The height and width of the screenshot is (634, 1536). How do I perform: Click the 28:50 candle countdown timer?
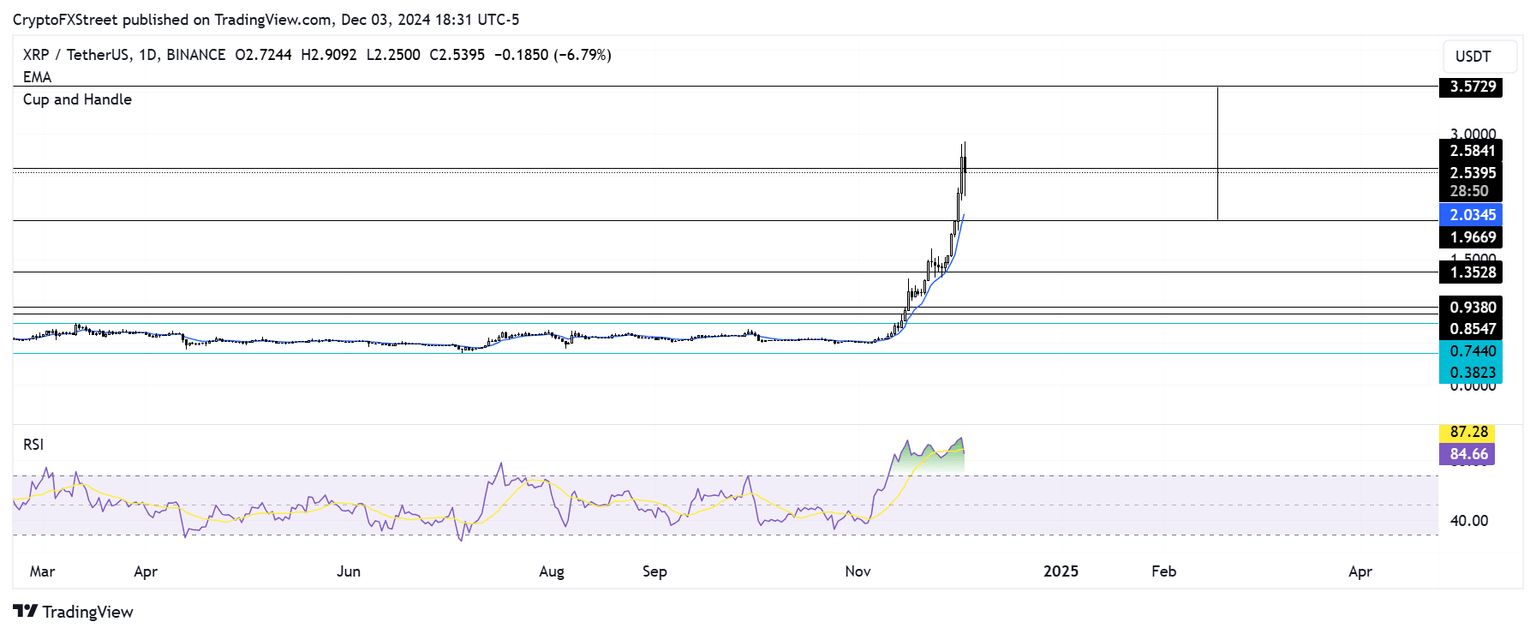click(x=1470, y=190)
